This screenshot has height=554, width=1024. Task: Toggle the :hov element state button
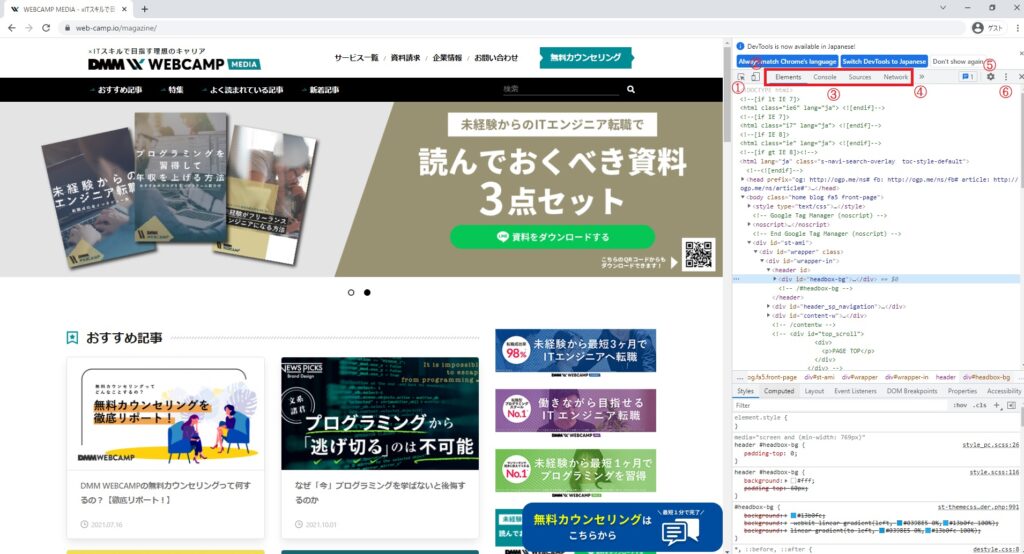(960, 405)
